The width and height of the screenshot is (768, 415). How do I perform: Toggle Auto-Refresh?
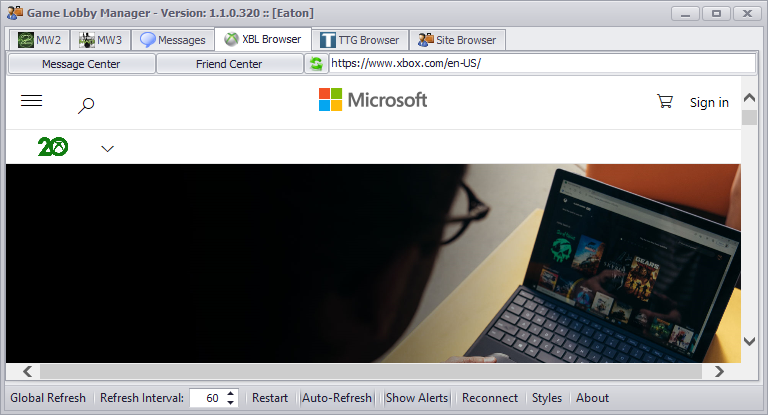click(337, 398)
